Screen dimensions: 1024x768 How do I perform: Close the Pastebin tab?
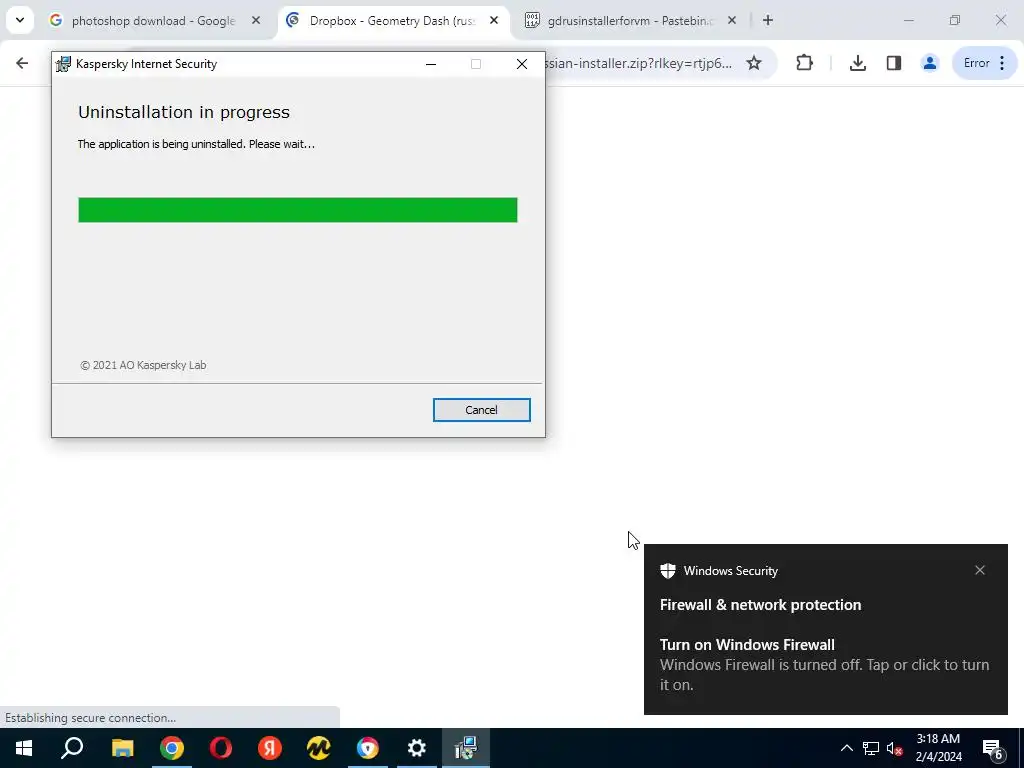pyautogui.click(x=731, y=21)
